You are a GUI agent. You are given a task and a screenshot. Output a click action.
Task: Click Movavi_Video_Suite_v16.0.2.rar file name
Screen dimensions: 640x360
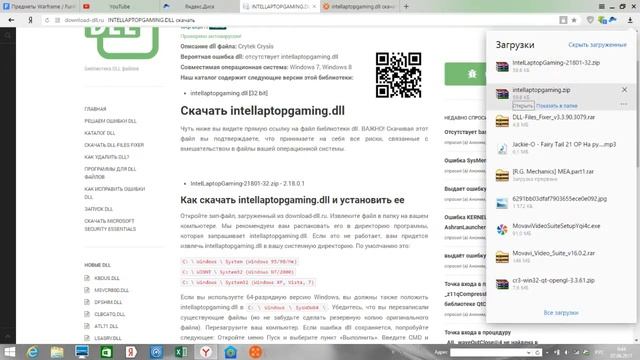click(x=553, y=253)
